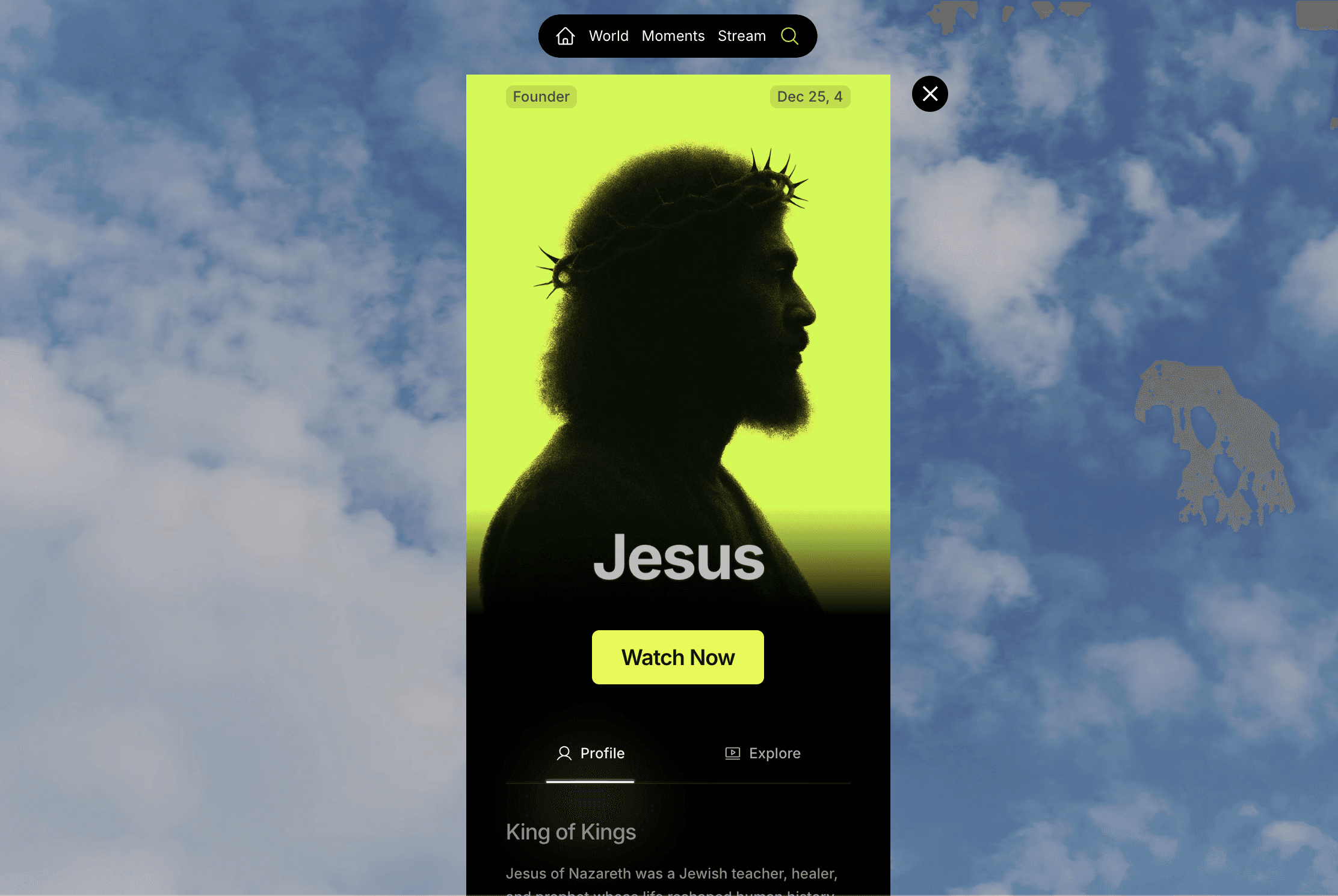
Task: Click grey map fragments at top right
Action: (1011, 15)
